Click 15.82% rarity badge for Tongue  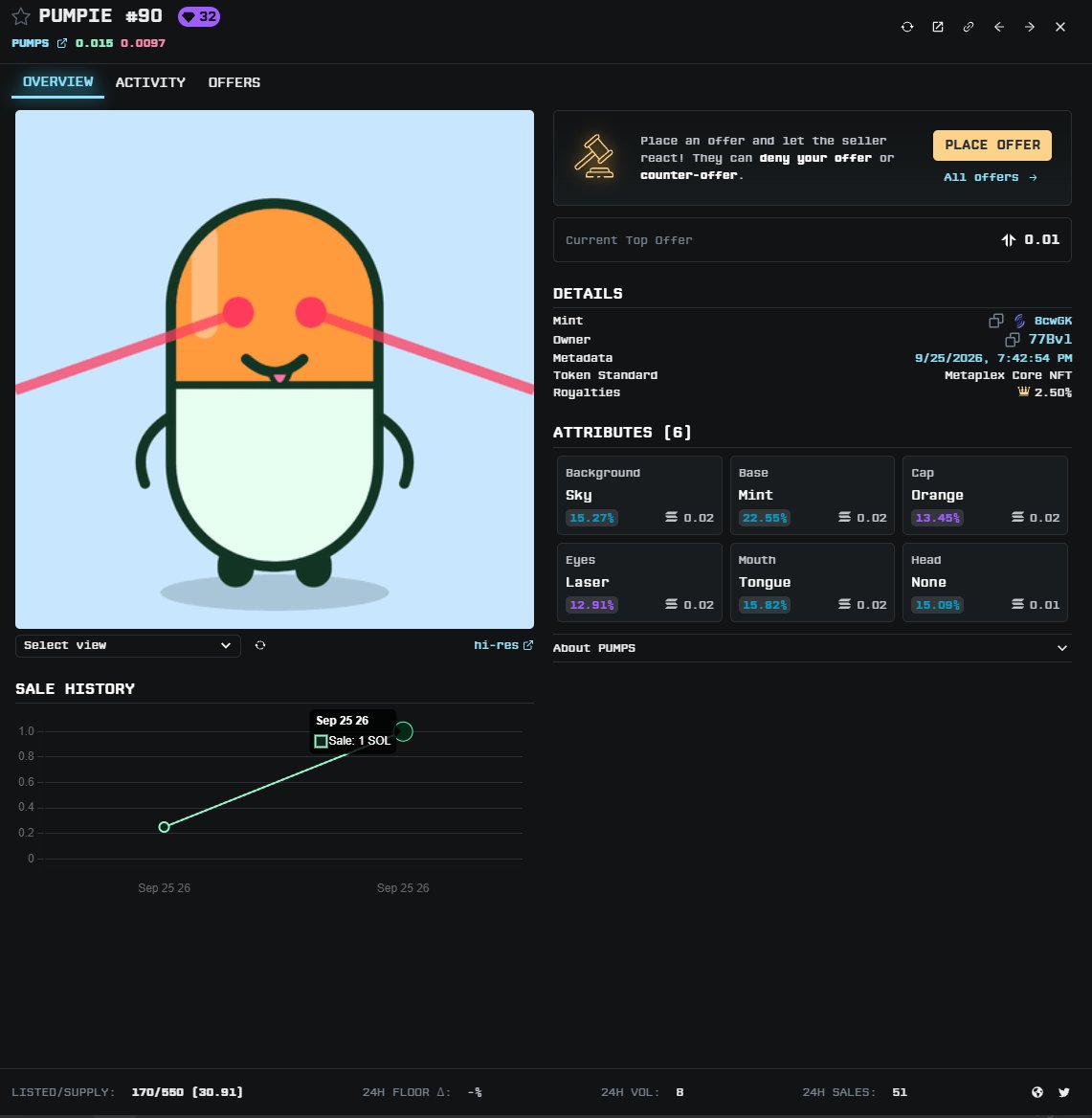[765, 605]
